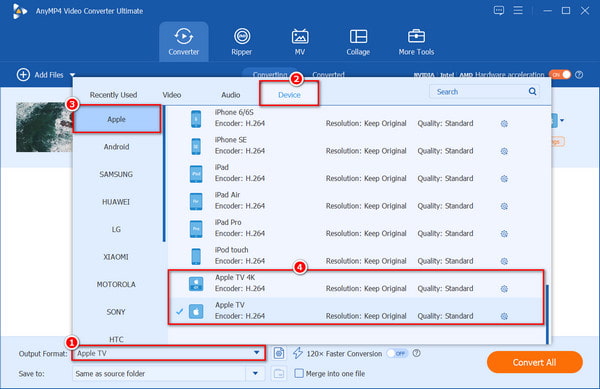Image resolution: width=600 pixels, height=389 pixels.
Task: Open More Tools toolbox
Action: click(416, 42)
